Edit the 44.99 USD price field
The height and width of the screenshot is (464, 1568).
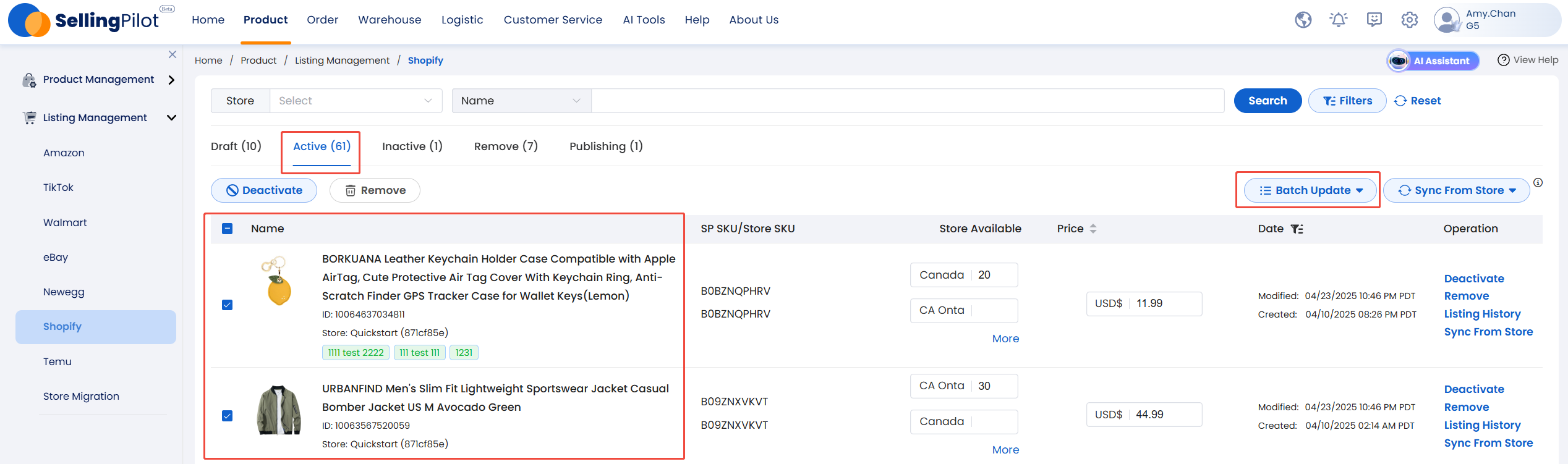[1144, 415]
